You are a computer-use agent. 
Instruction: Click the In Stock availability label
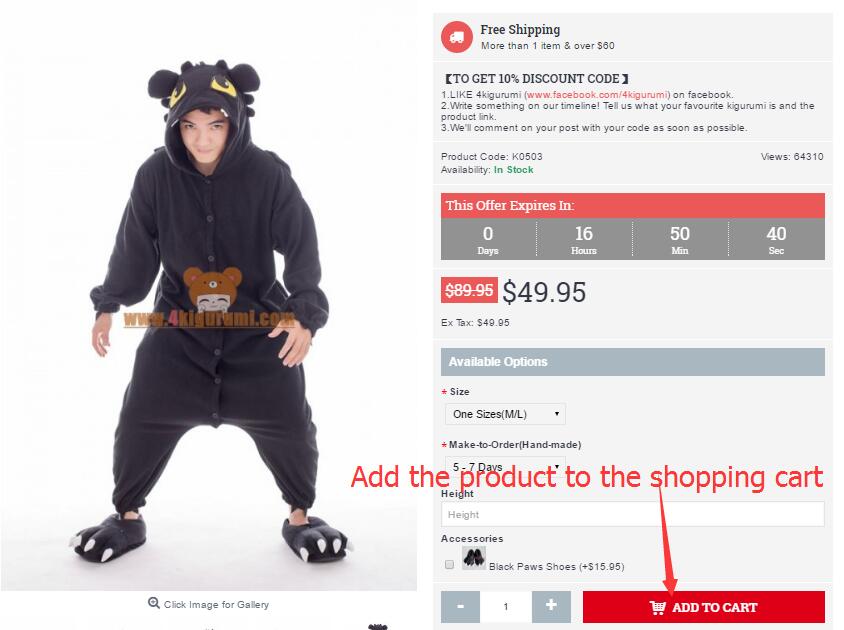click(514, 170)
